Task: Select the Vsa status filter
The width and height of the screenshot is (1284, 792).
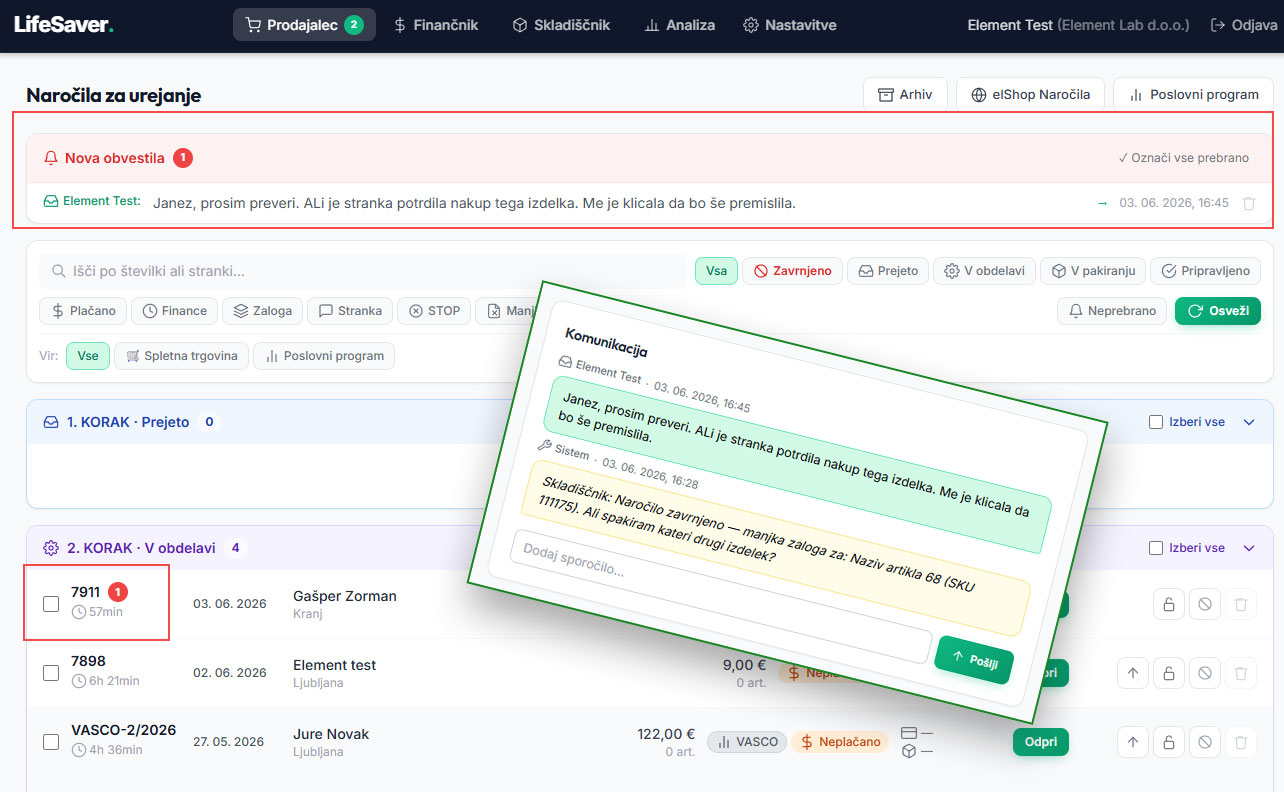Action: click(x=716, y=271)
